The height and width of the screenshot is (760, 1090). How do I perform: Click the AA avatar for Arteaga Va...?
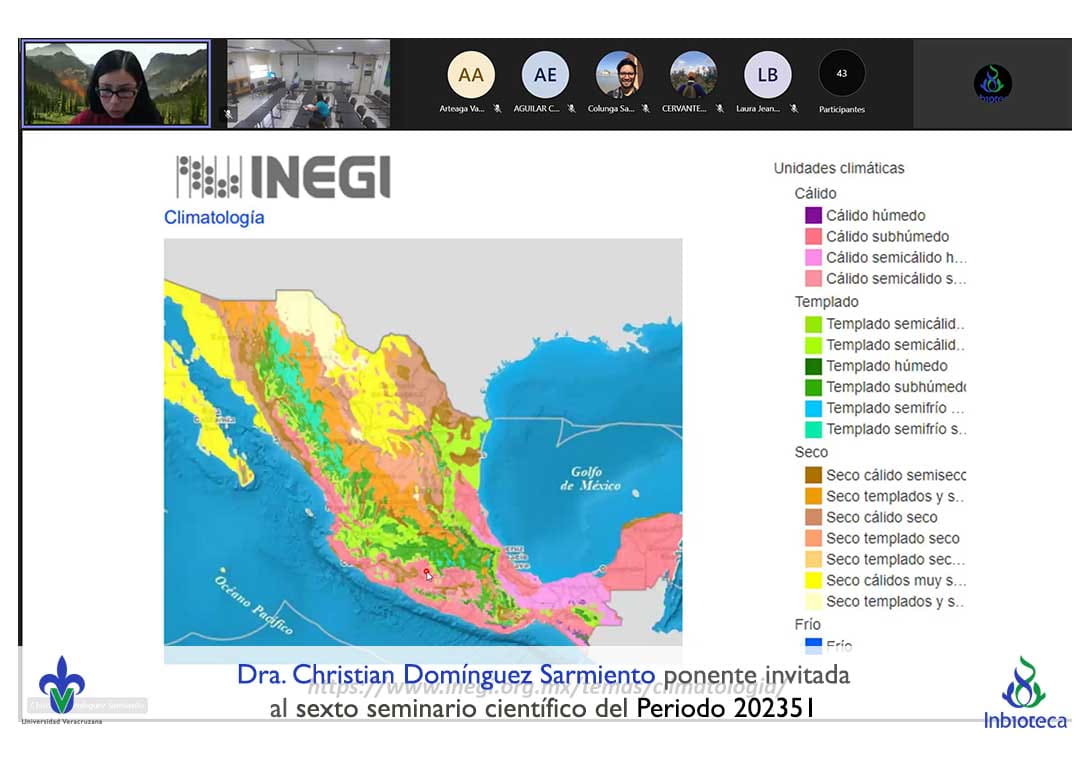pyautogui.click(x=471, y=75)
